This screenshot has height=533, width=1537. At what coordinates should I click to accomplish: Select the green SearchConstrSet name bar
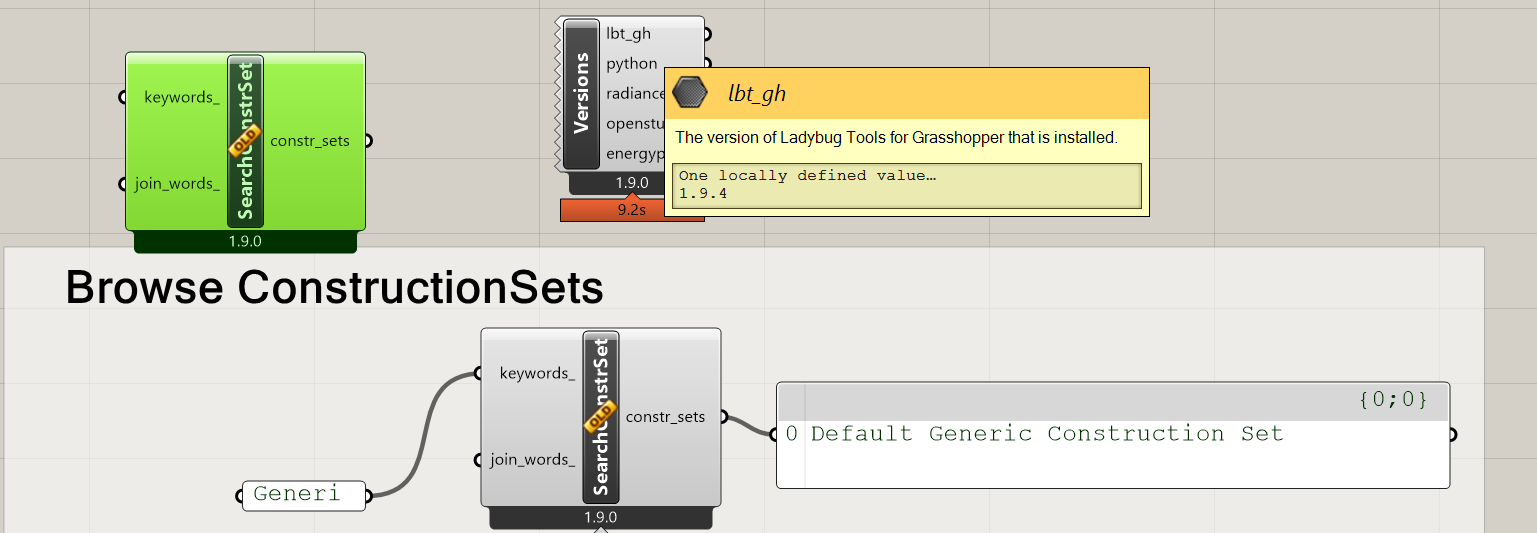[x=245, y=141]
